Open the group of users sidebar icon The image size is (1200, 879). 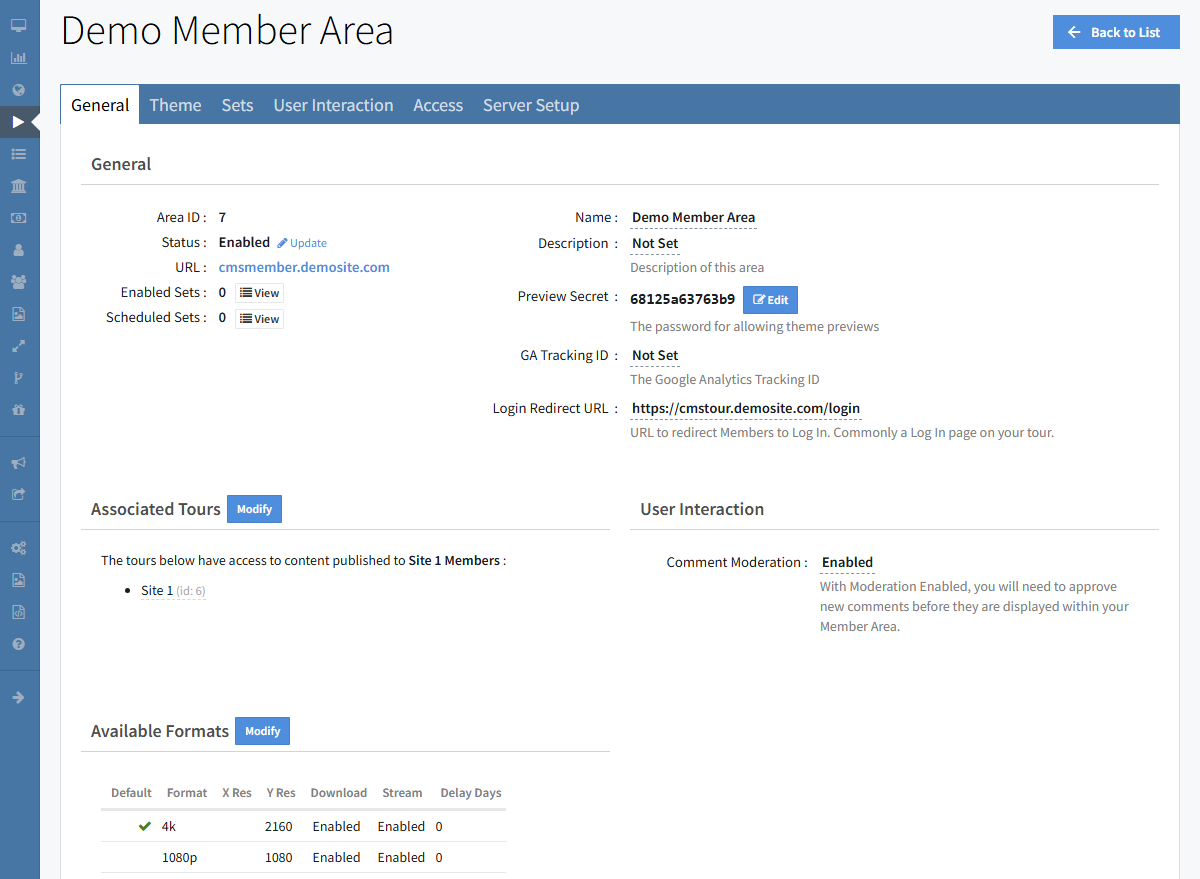pyautogui.click(x=18, y=282)
